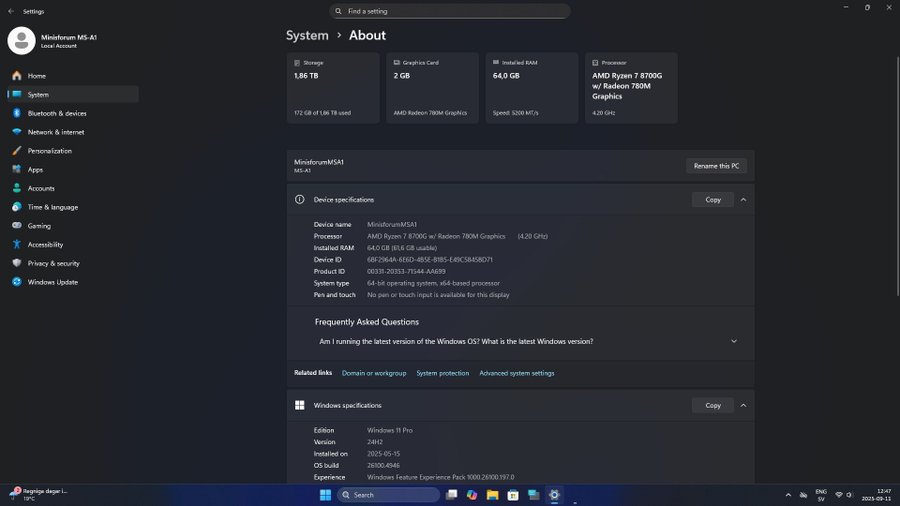Viewport: 900px width, 506px height.
Task: Click the Settings gear taskbar icon
Action: point(554,495)
